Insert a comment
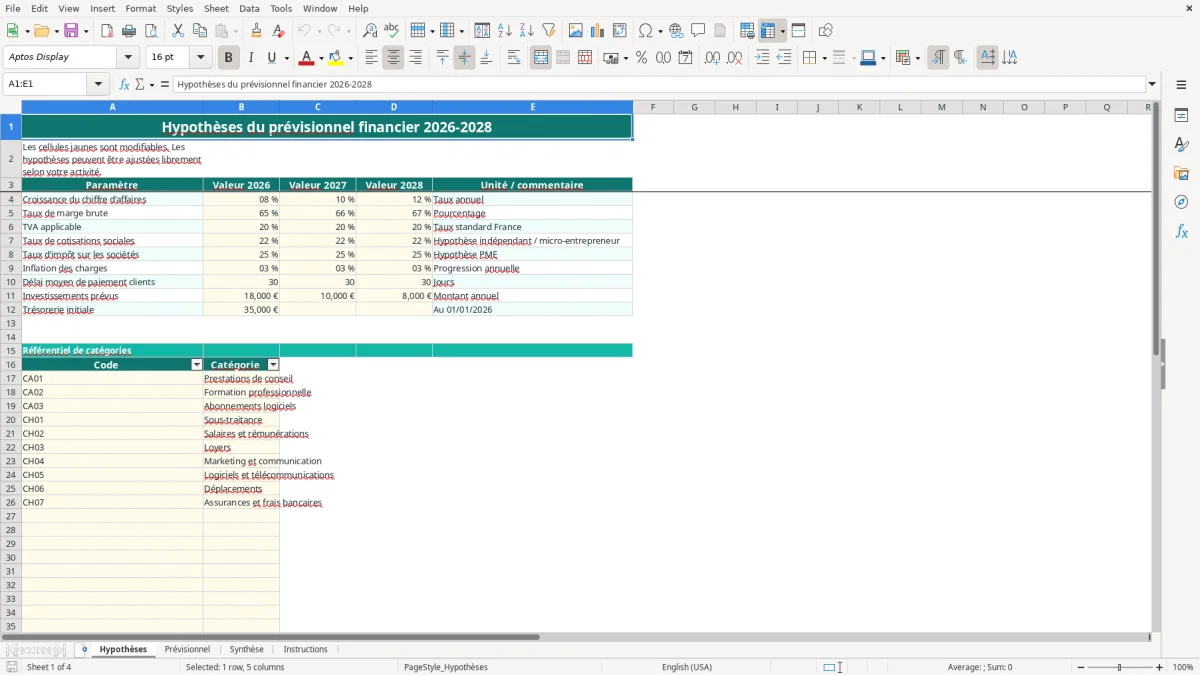The height and width of the screenshot is (675, 1200). pos(698,31)
